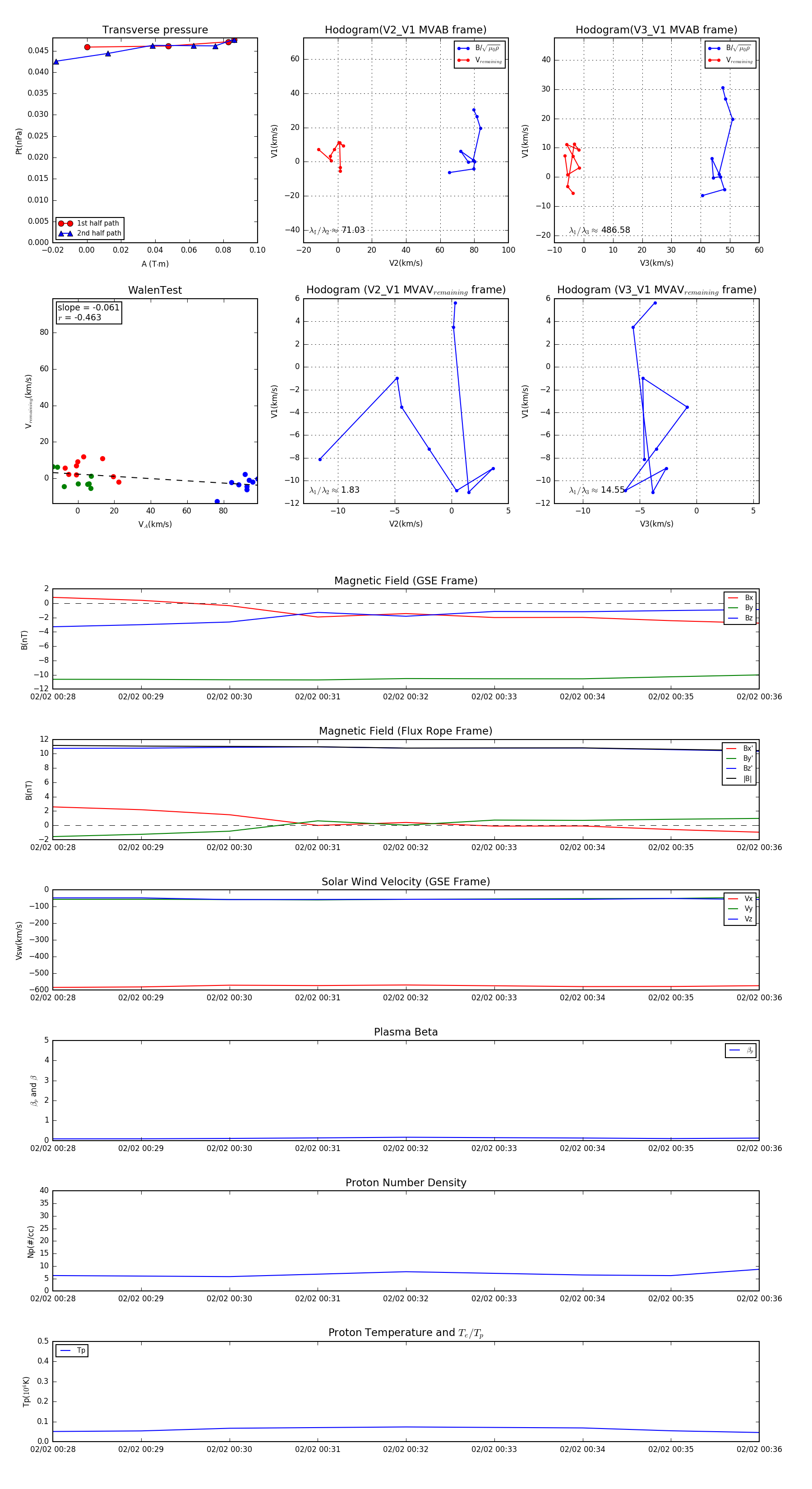Image resolution: width=812 pixels, height=1489 pixels.
Task: Click the 'Magnetic Field (Flux Rope Frame)' title
Action: click(x=406, y=731)
